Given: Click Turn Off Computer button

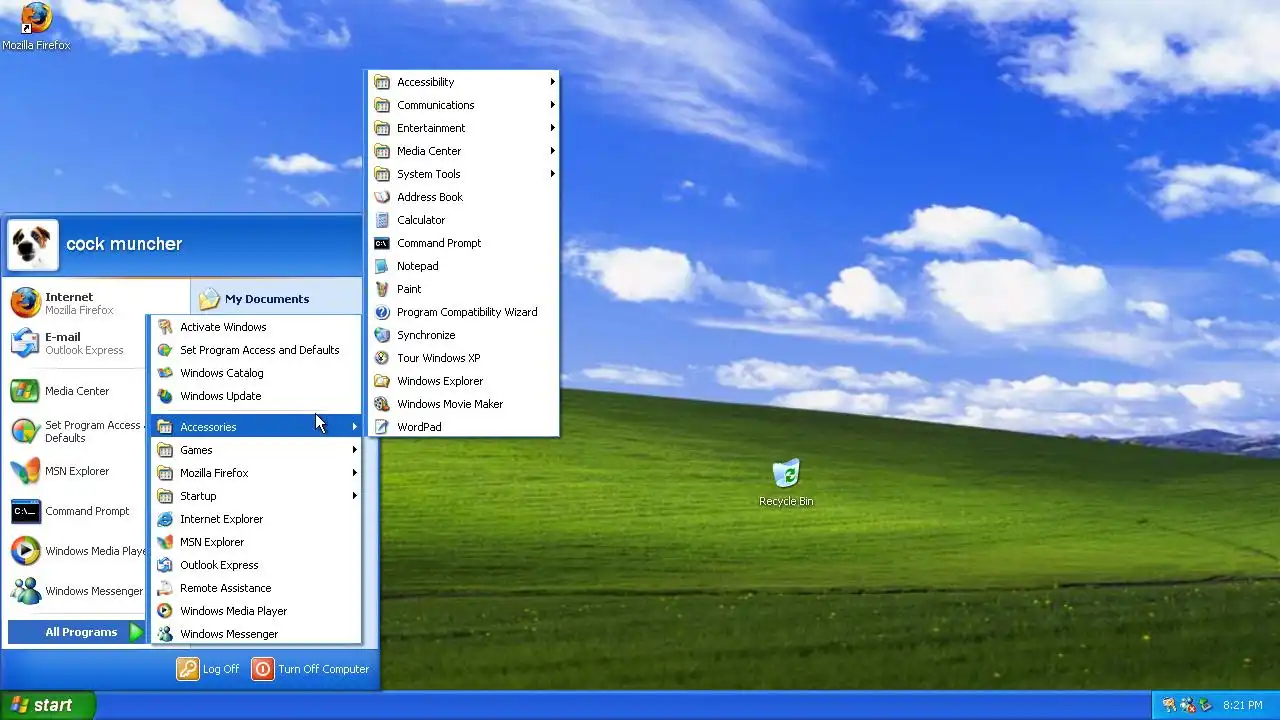Looking at the screenshot, I should click(311, 669).
